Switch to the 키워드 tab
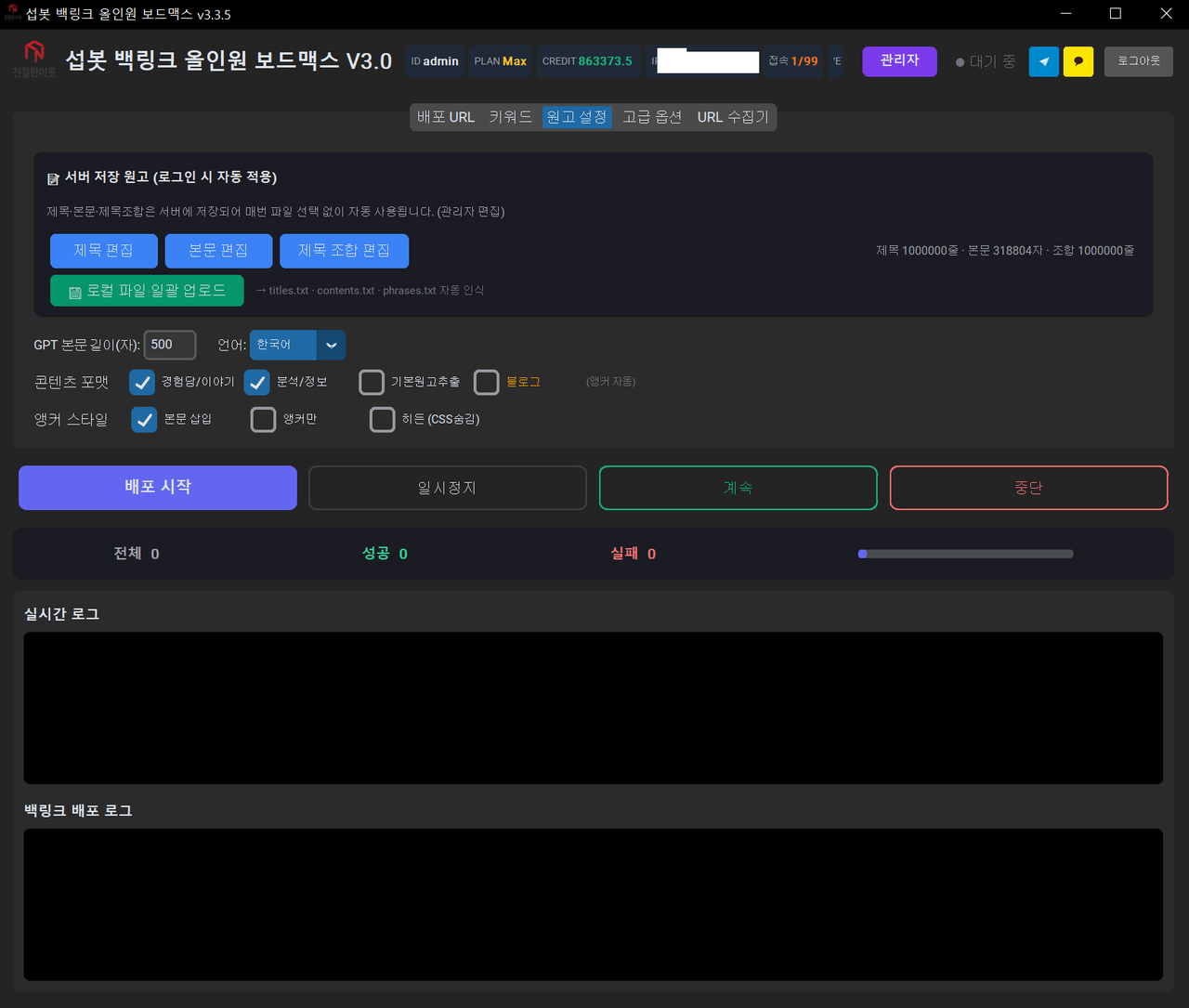 (511, 117)
